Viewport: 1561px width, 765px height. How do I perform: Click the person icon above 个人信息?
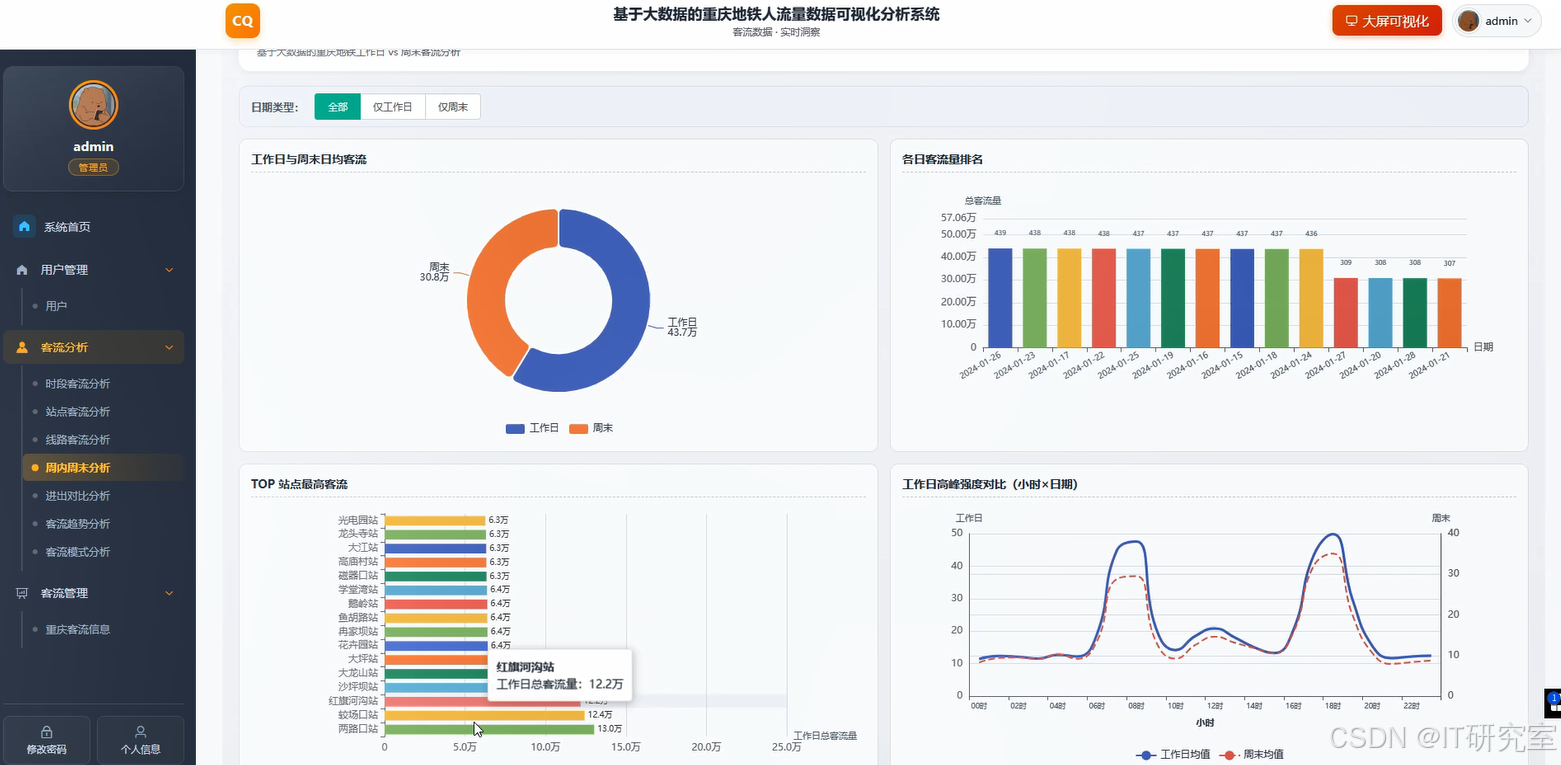click(x=140, y=732)
